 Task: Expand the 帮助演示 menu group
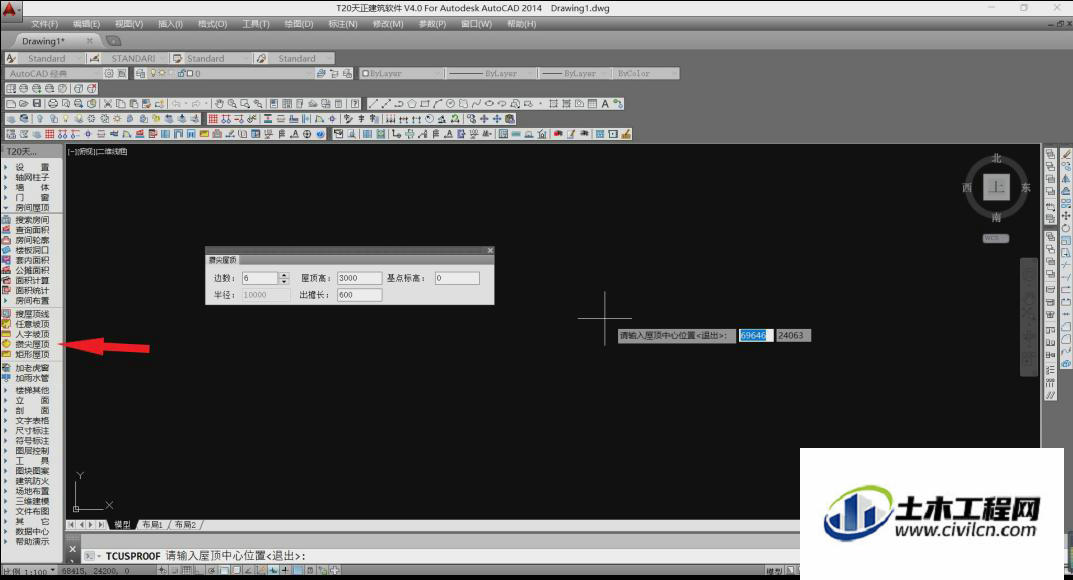pos(32,542)
